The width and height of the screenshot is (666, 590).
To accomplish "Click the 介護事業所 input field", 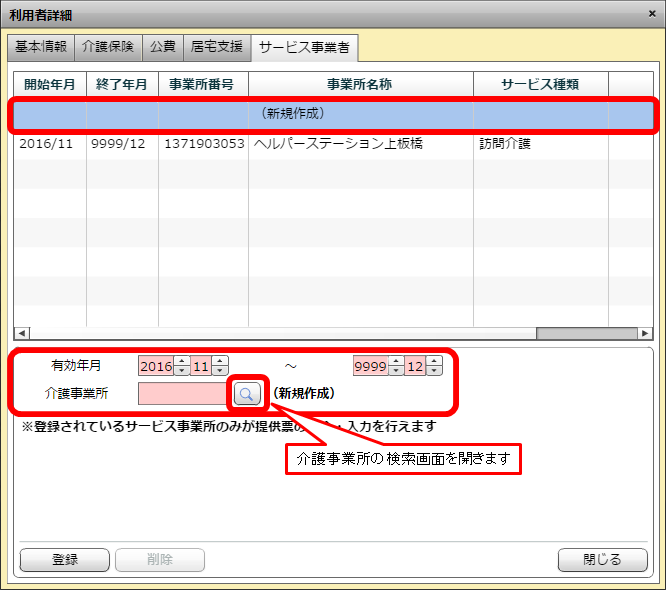I will click(x=182, y=393).
